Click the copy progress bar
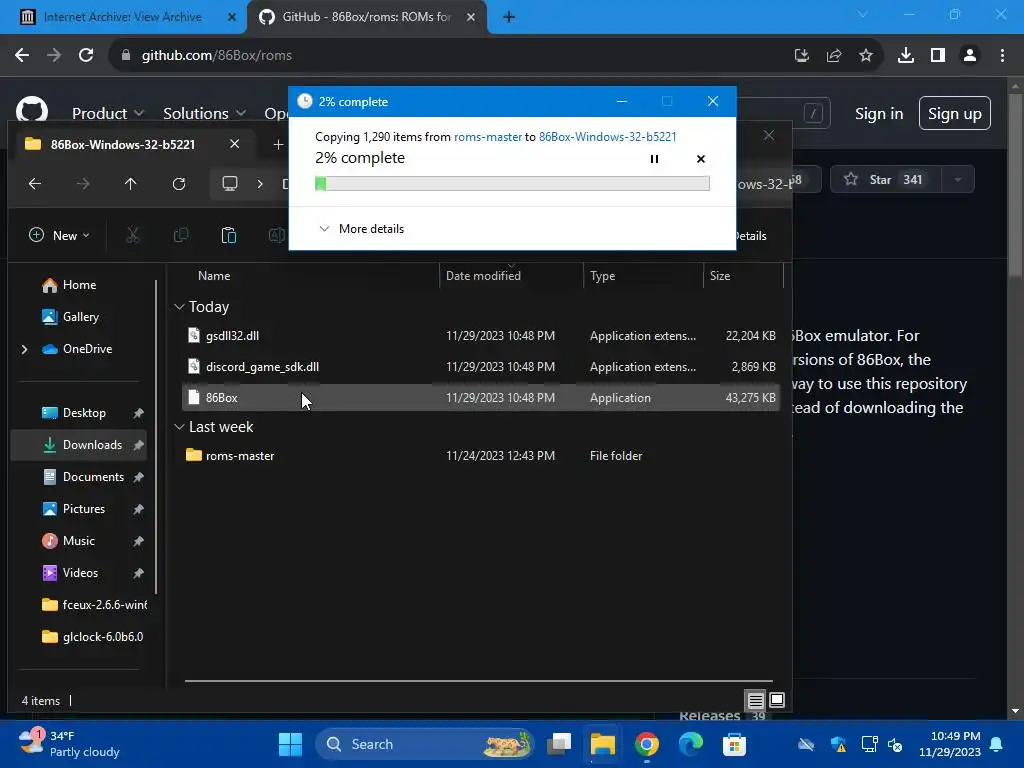Viewport: 1024px width, 768px height. [512, 184]
